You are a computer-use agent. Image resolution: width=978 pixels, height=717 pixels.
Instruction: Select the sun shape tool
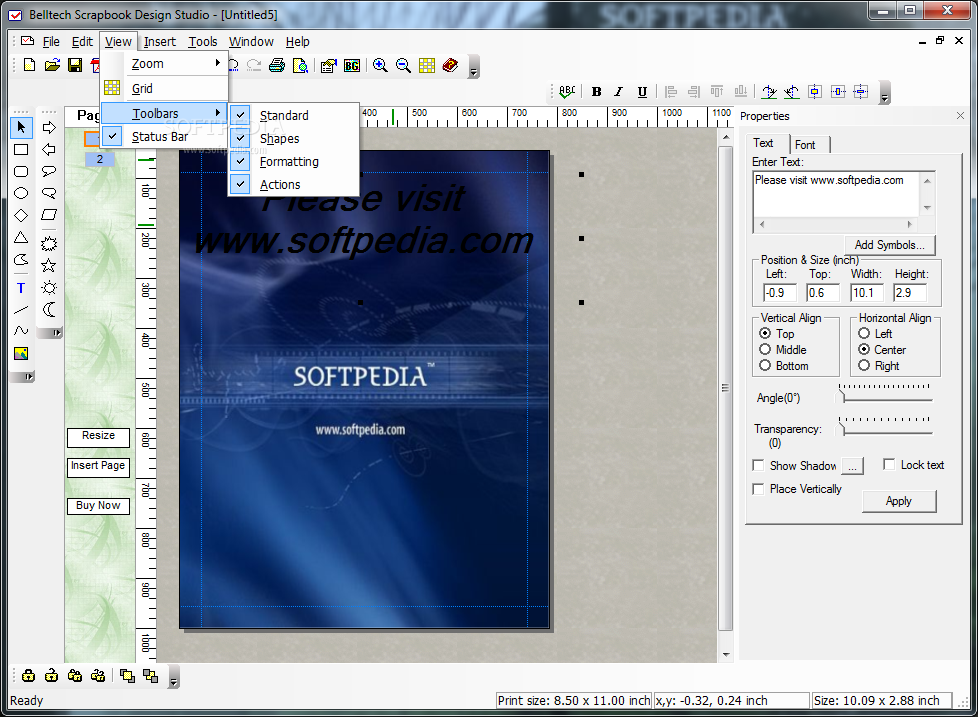(49, 287)
